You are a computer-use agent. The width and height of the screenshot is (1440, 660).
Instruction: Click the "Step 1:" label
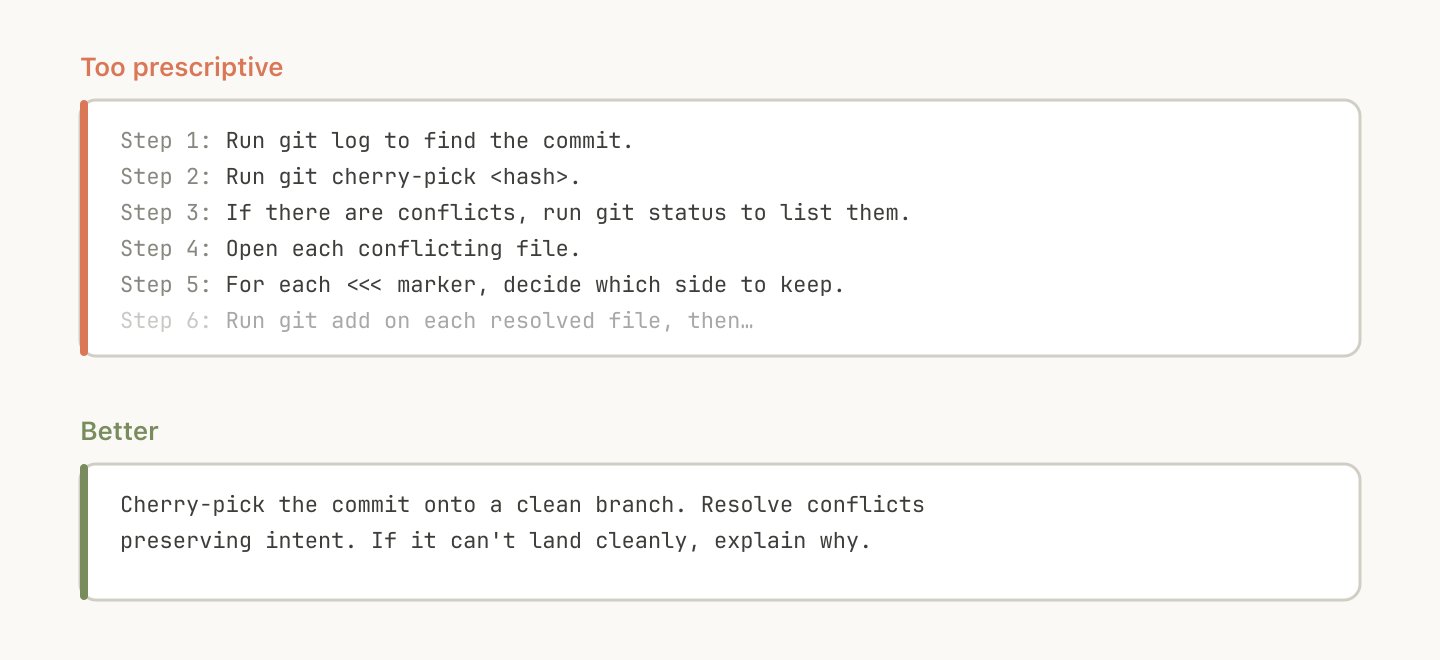point(166,140)
